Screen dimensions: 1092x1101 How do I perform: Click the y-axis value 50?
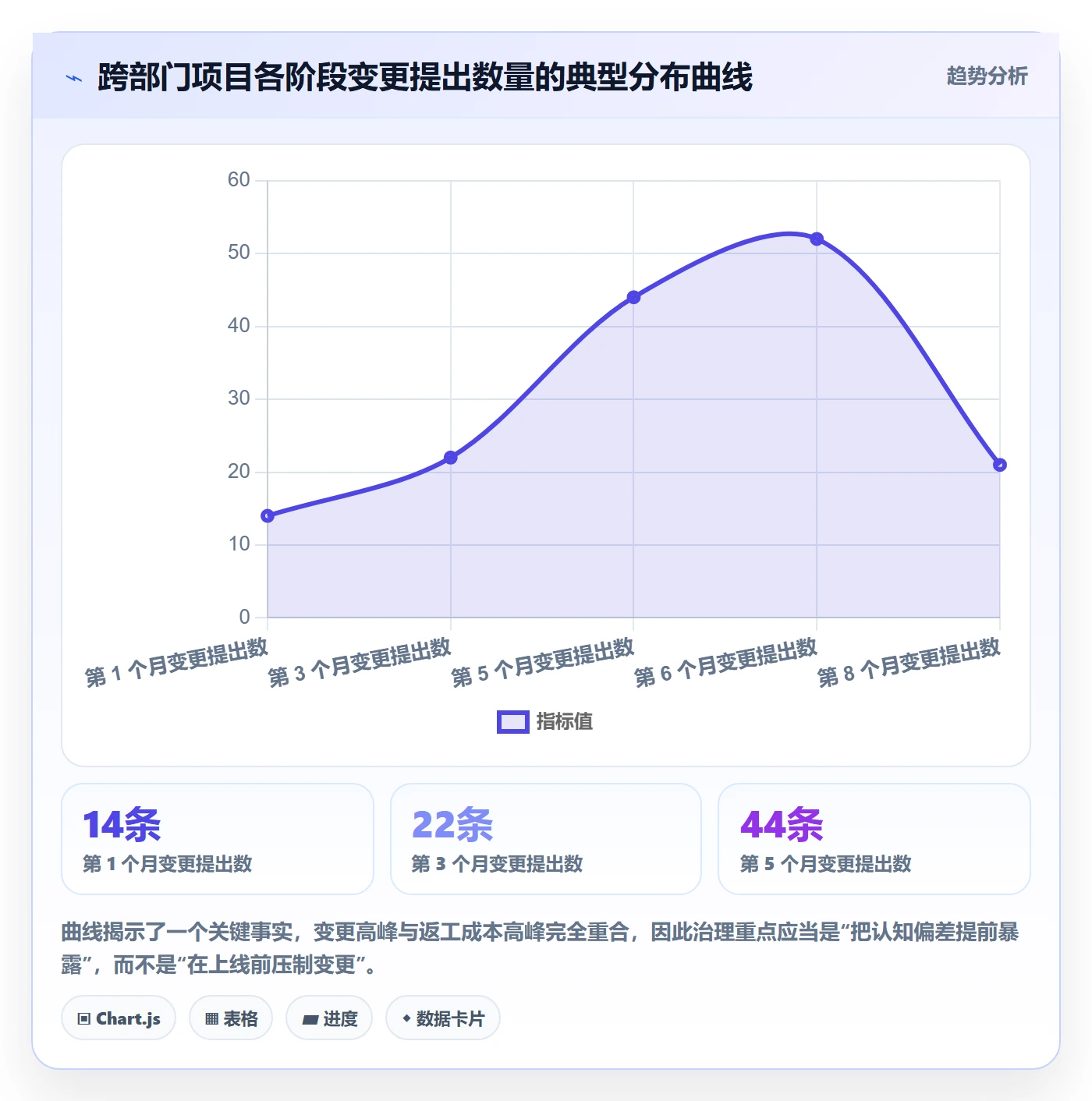pos(239,253)
